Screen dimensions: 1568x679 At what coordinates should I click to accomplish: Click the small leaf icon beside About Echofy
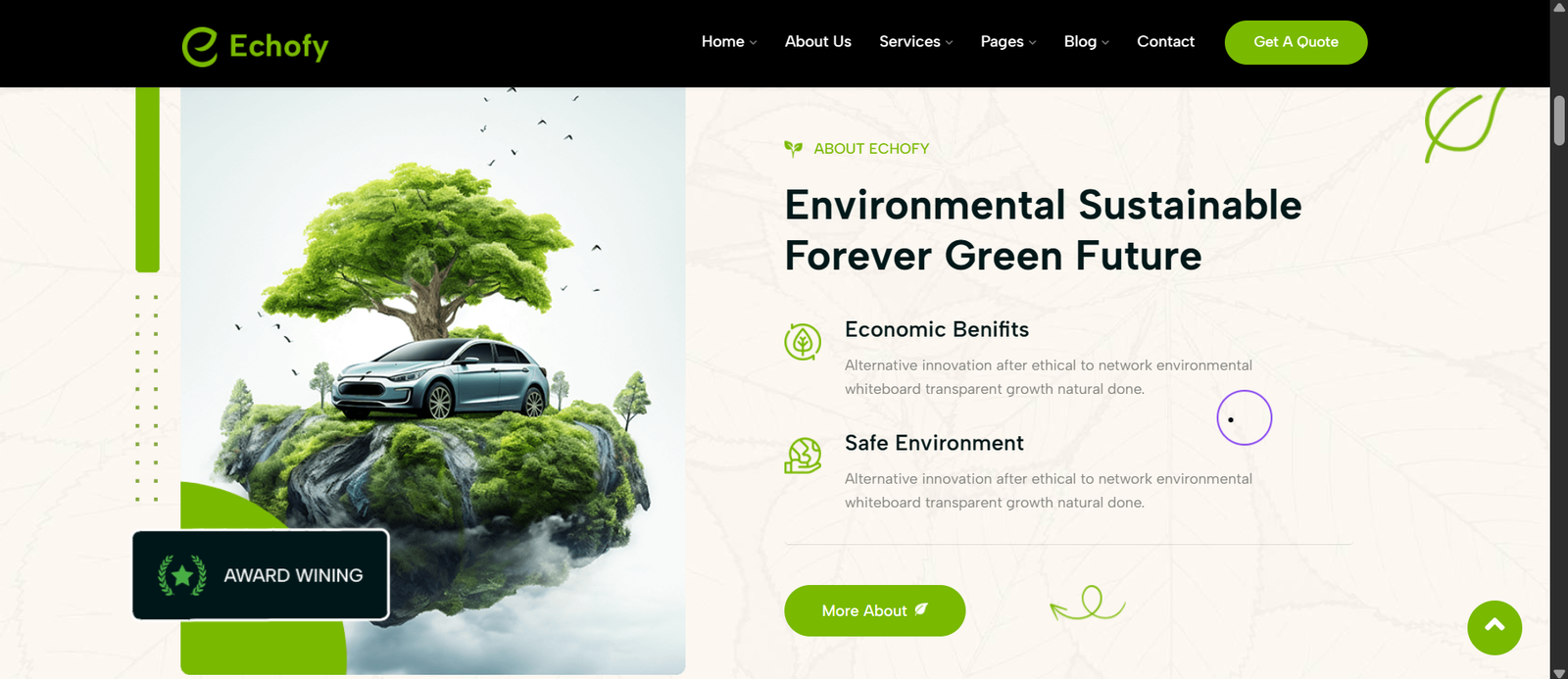(x=793, y=149)
